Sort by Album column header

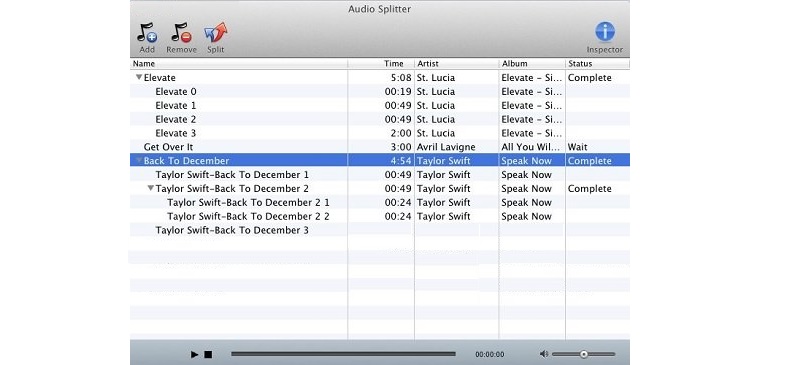tap(532, 64)
